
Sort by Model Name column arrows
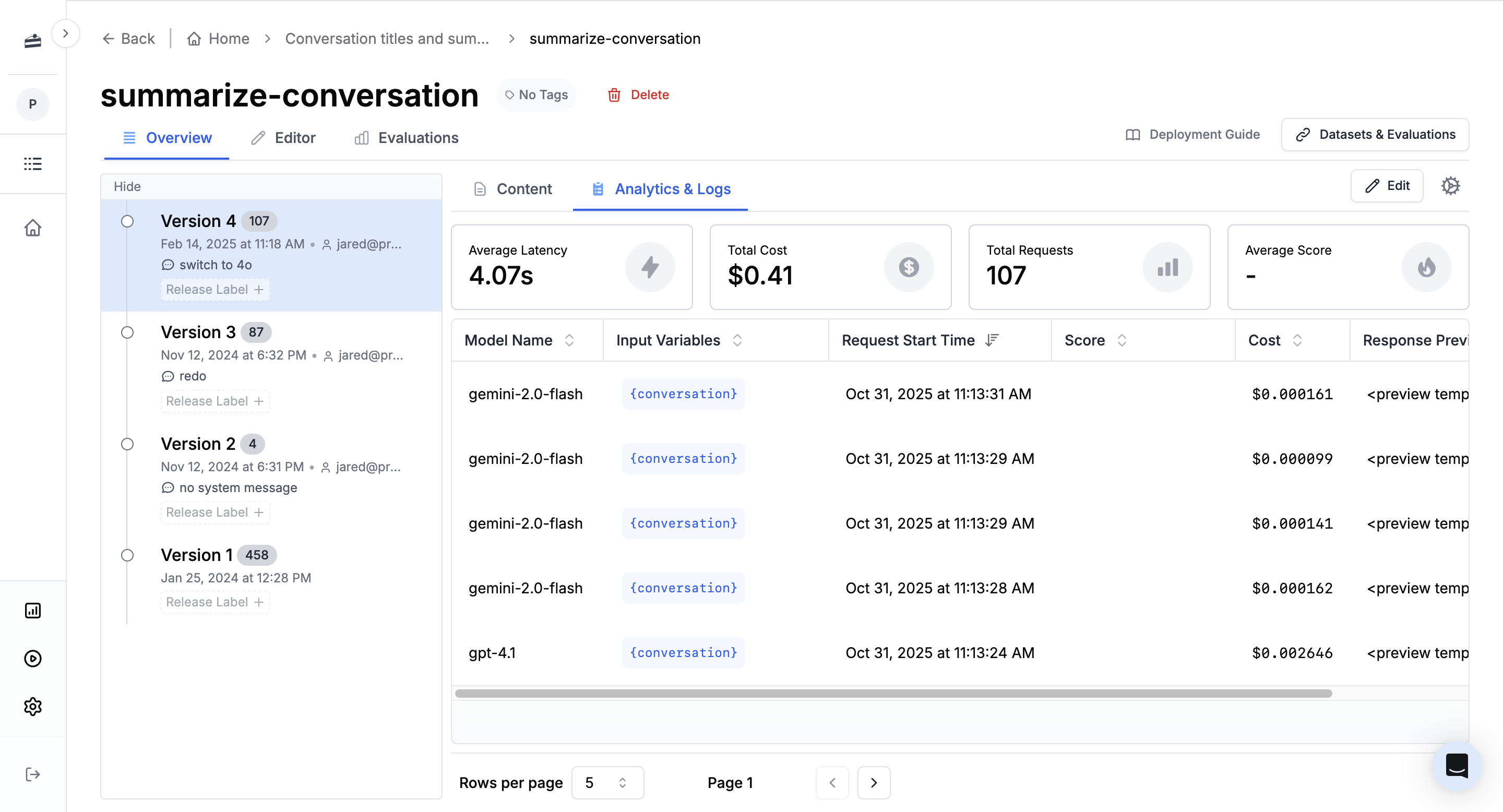pyautogui.click(x=569, y=340)
